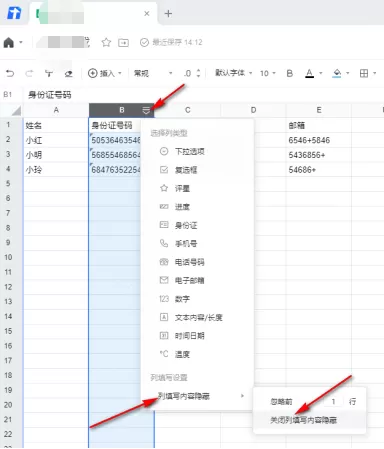This screenshot has width=384, height=449.
Task: Choose 温度 temperature column type
Action: (x=197, y=354)
